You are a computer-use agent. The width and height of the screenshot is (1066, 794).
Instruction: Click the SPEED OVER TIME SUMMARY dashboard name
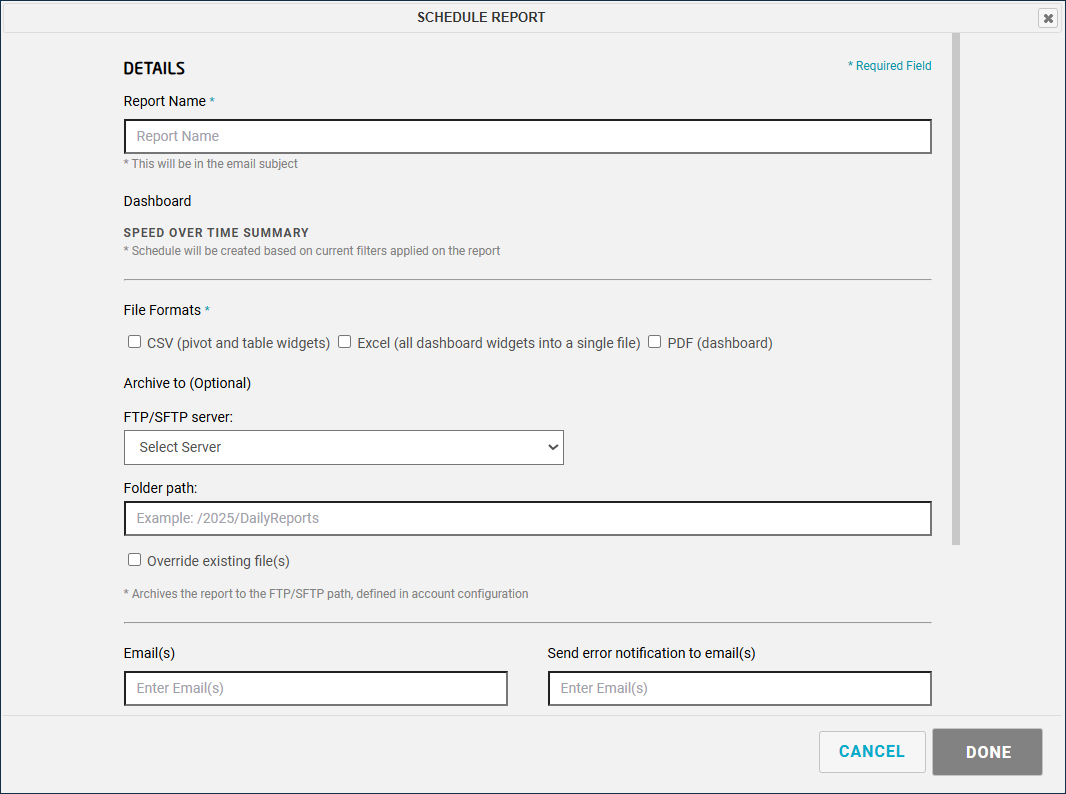coord(216,232)
